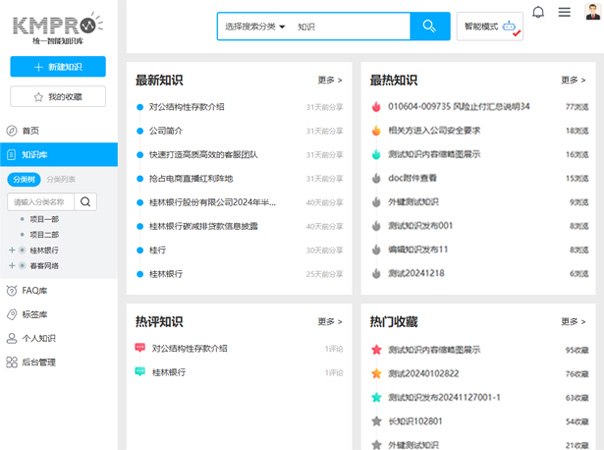Select 个人知识 in the sidebar

click(38, 338)
